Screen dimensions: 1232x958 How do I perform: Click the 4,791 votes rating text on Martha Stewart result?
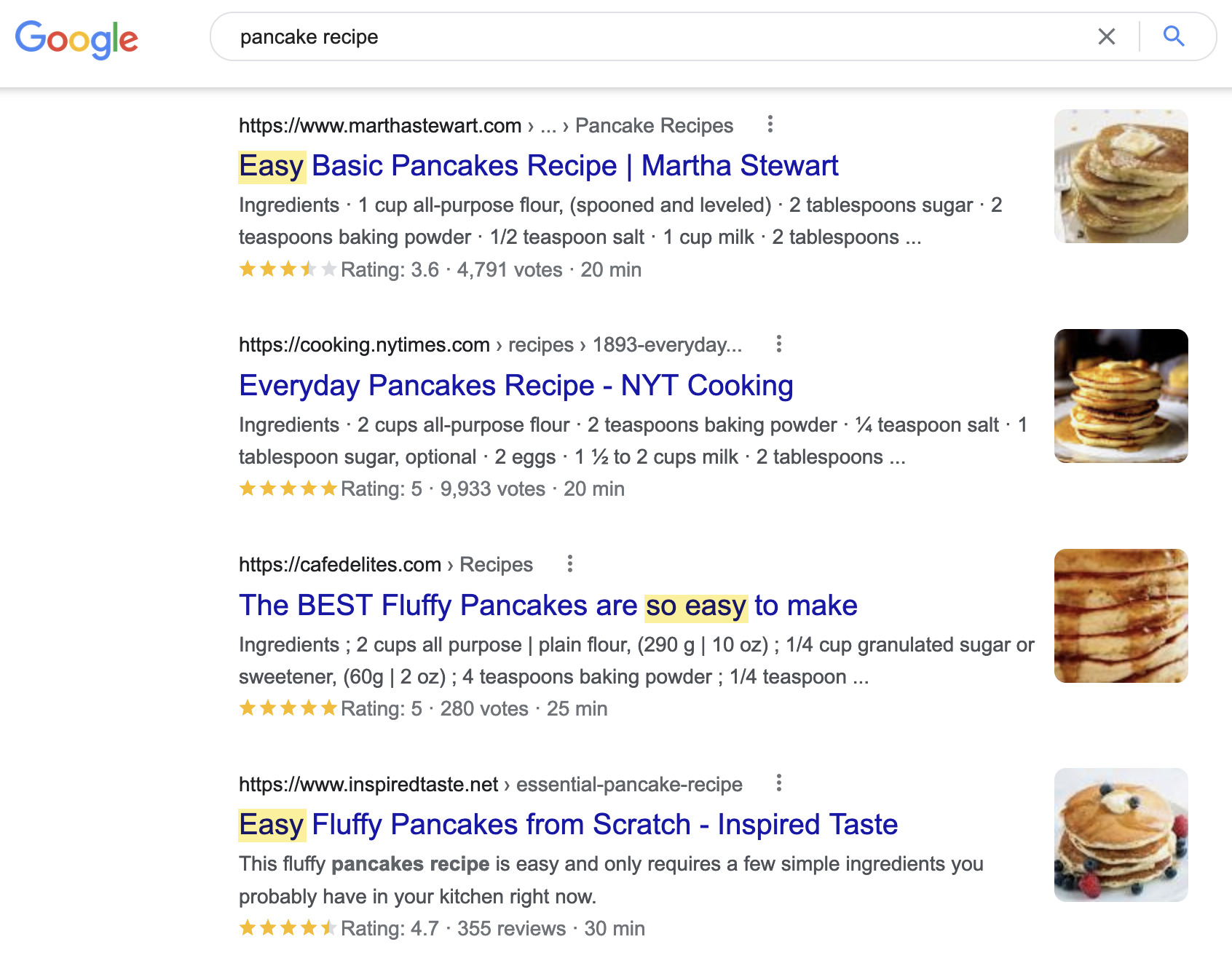point(508,269)
